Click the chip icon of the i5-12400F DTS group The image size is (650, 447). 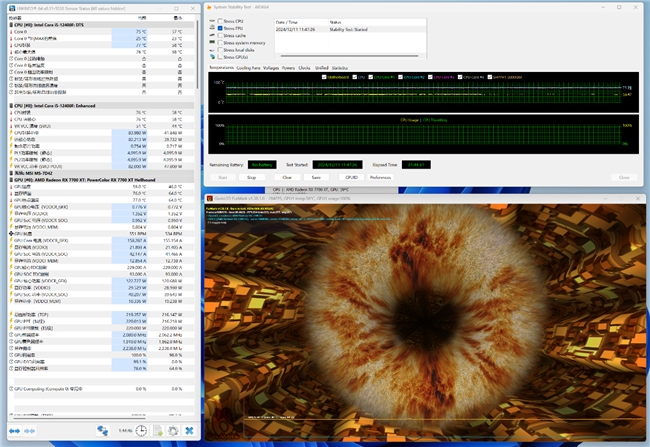pyautogui.click(x=11, y=25)
